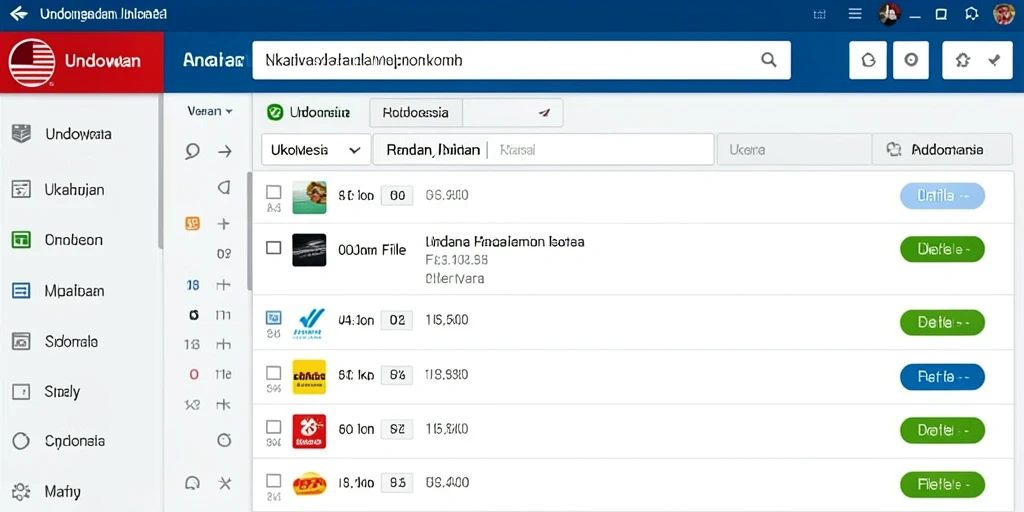1024x512 pixels.
Task: Tick checkbox for 06.900 row
Action: tap(274, 192)
